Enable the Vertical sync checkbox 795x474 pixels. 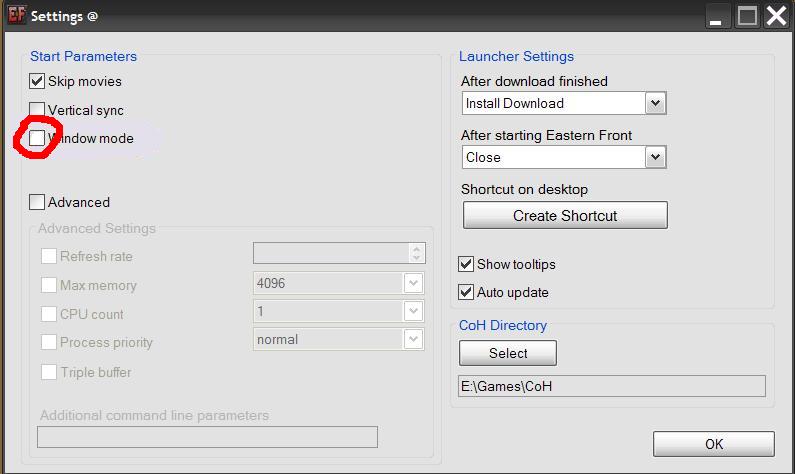coord(37,110)
